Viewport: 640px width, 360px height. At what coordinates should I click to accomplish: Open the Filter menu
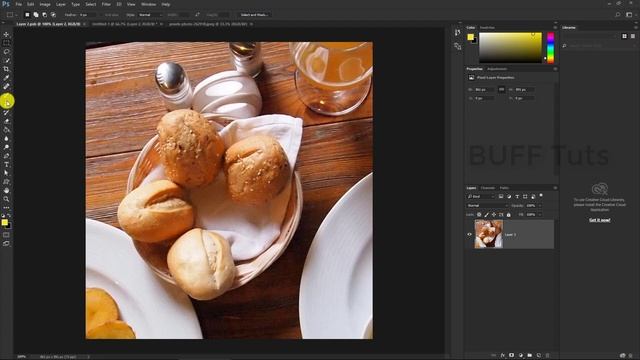point(106,4)
